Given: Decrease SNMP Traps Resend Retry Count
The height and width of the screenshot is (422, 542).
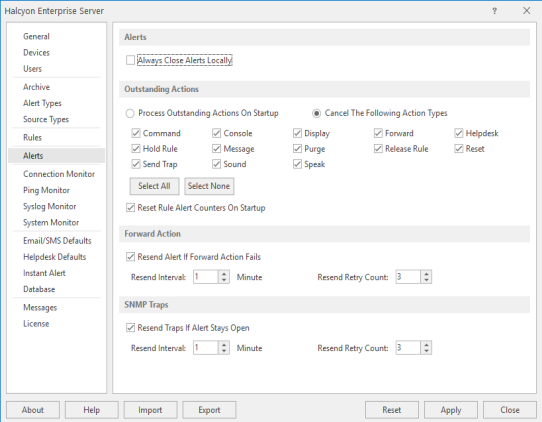Looking at the screenshot, I should click(x=426, y=351).
